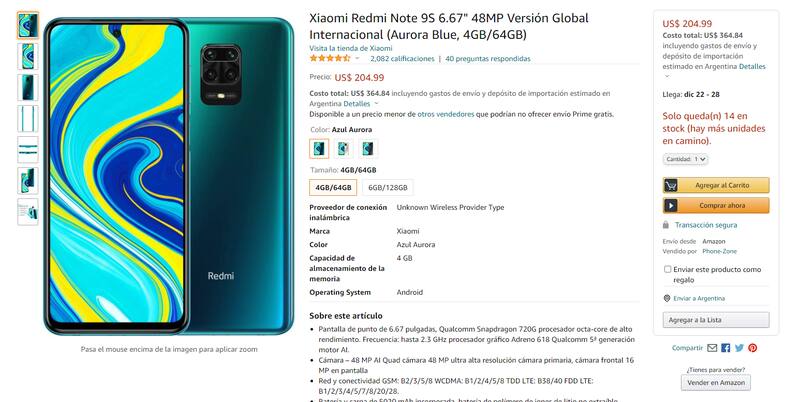Select the last product image thumbnail
800x402 pixels.
click(x=28, y=212)
